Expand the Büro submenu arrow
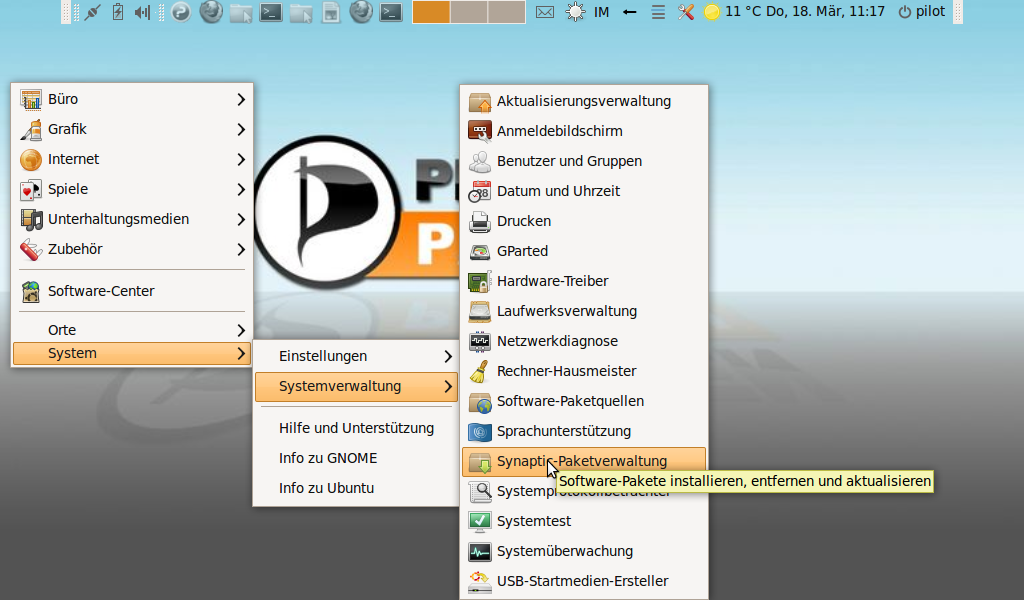This screenshot has width=1024, height=600. click(241, 99)
